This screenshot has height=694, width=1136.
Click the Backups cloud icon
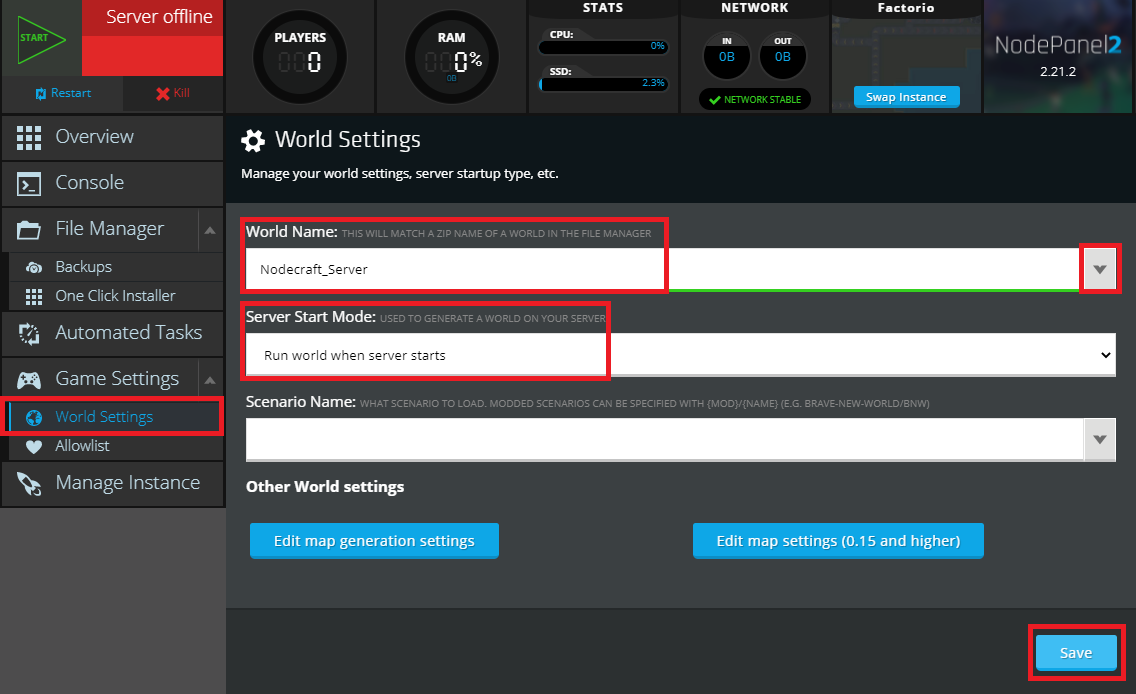[33, 267]
